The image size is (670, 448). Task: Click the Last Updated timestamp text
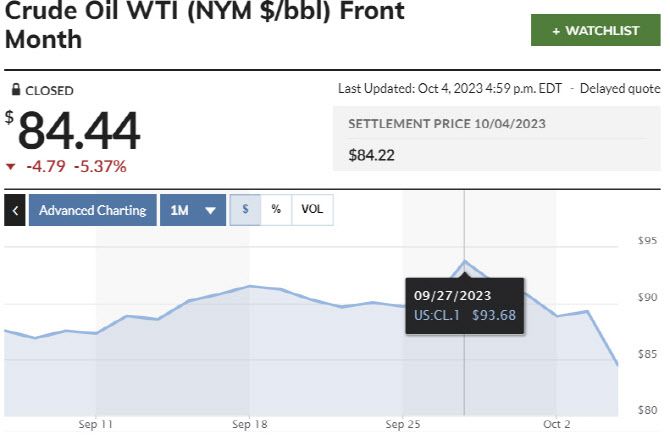click(451, 89)
